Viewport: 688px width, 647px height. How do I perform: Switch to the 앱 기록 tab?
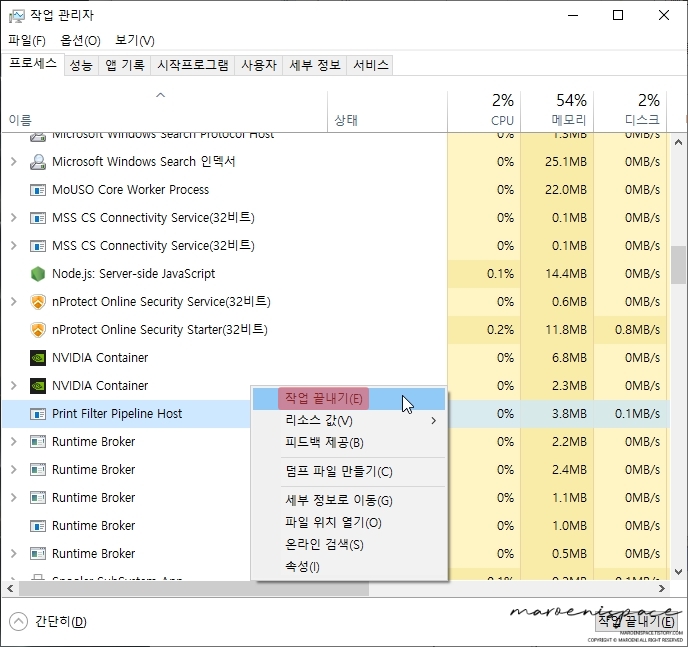(125, 65)
